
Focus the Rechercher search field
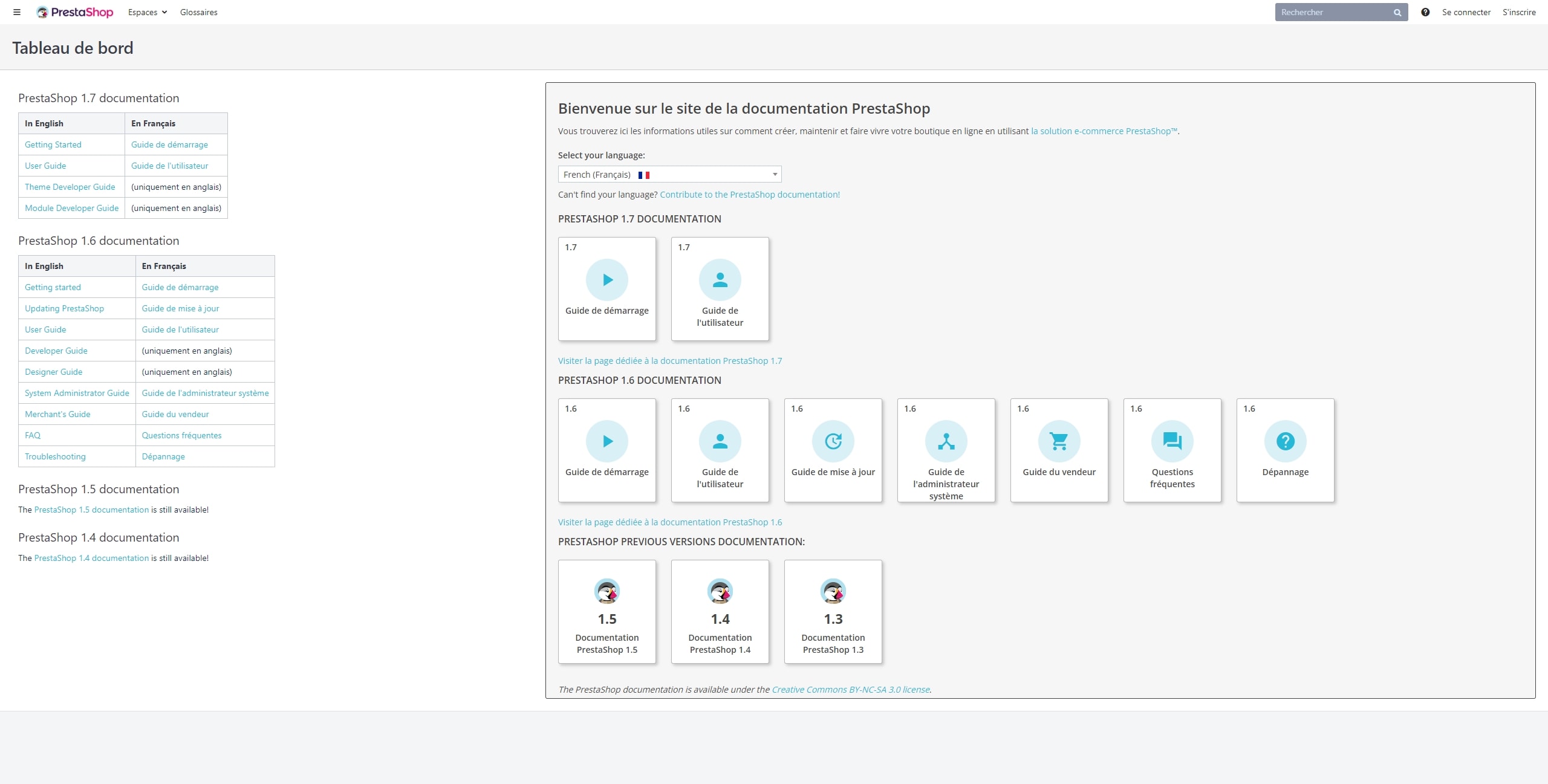click(1333, 12)
